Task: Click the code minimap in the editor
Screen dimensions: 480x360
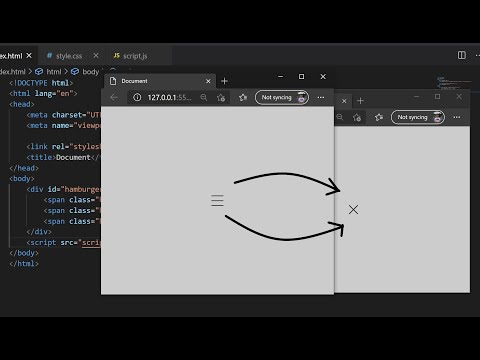Action: 454,83
